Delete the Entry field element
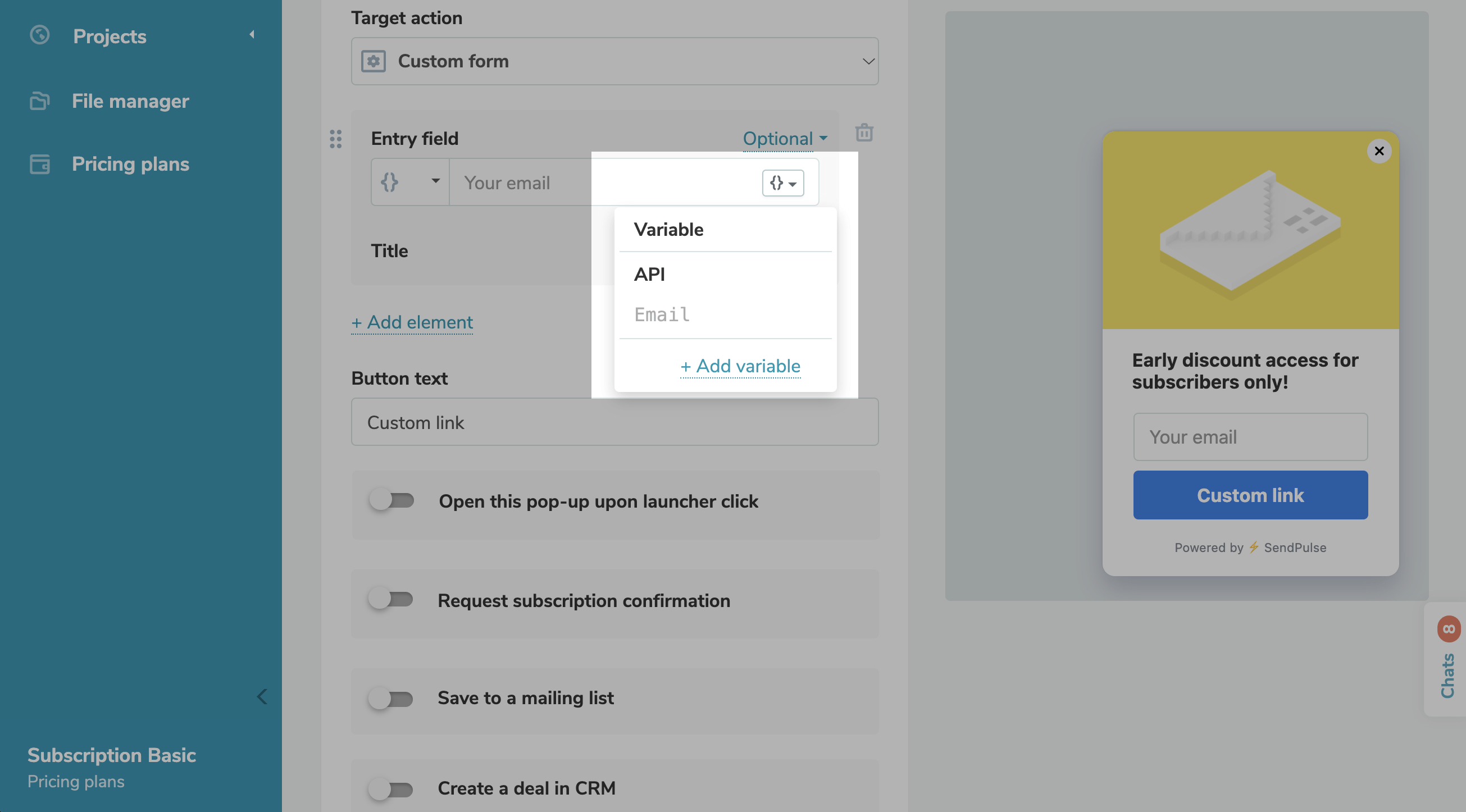The width and height of the screenshot is (1466, 812). click(x=864, y=132)
